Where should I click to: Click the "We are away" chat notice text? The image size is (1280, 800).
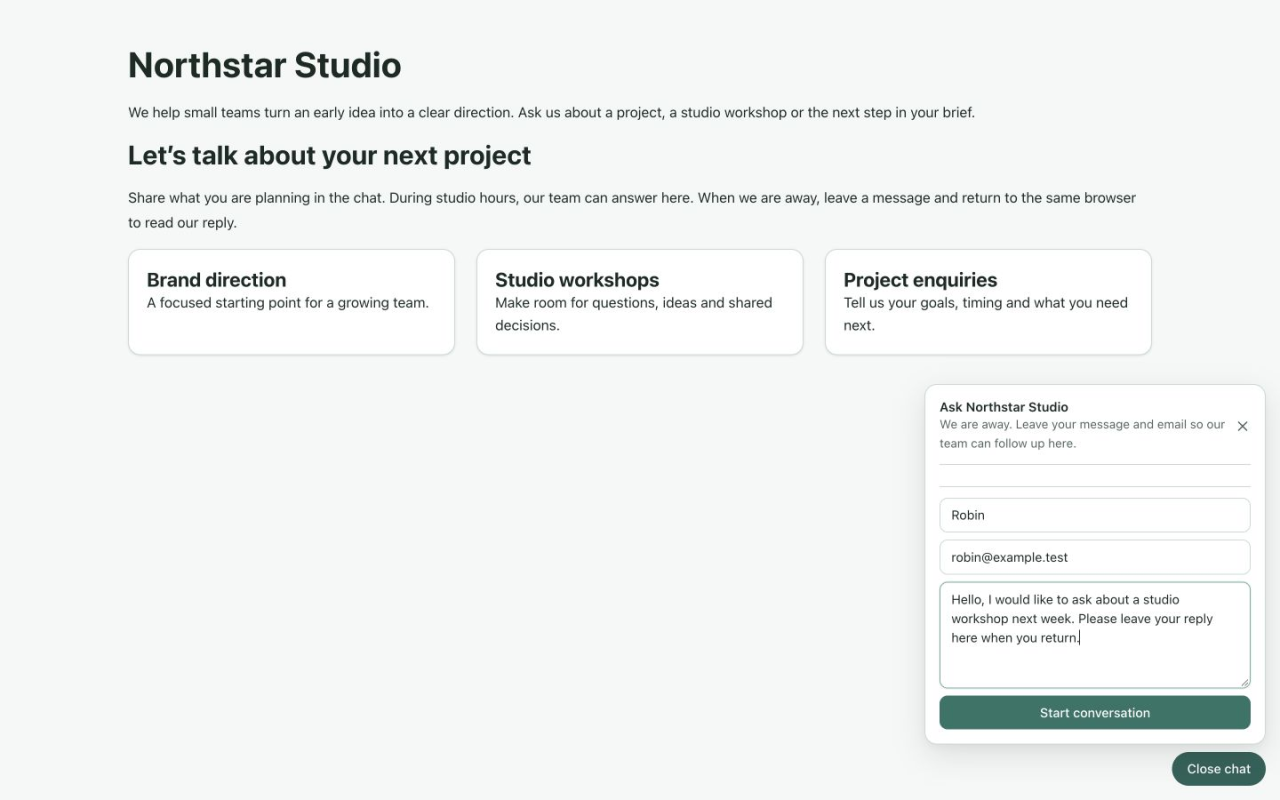(1082, 434)
